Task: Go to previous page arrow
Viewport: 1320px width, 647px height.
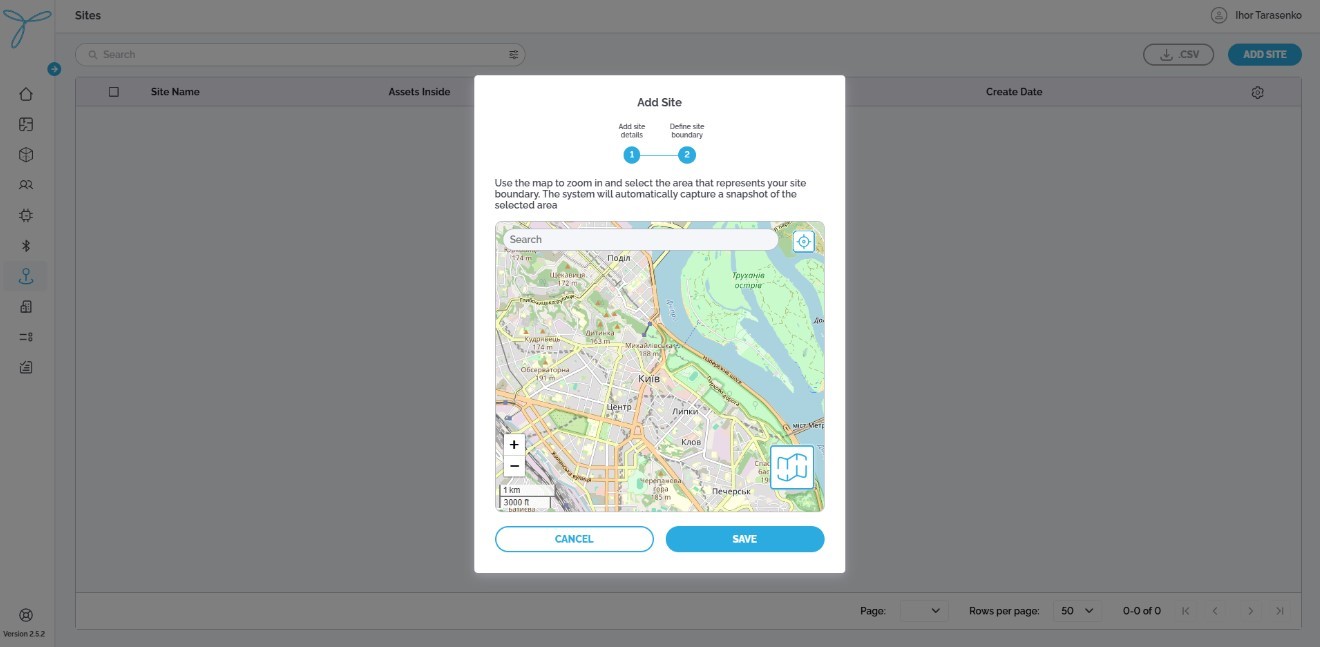Action: pyautogui.click(x=1215, y=610)
